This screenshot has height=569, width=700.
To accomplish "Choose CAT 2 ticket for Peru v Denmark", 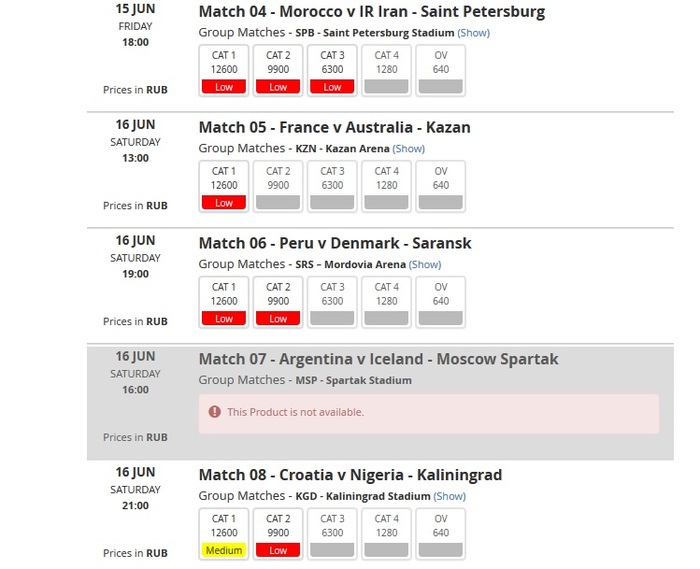I will [278, 303].
